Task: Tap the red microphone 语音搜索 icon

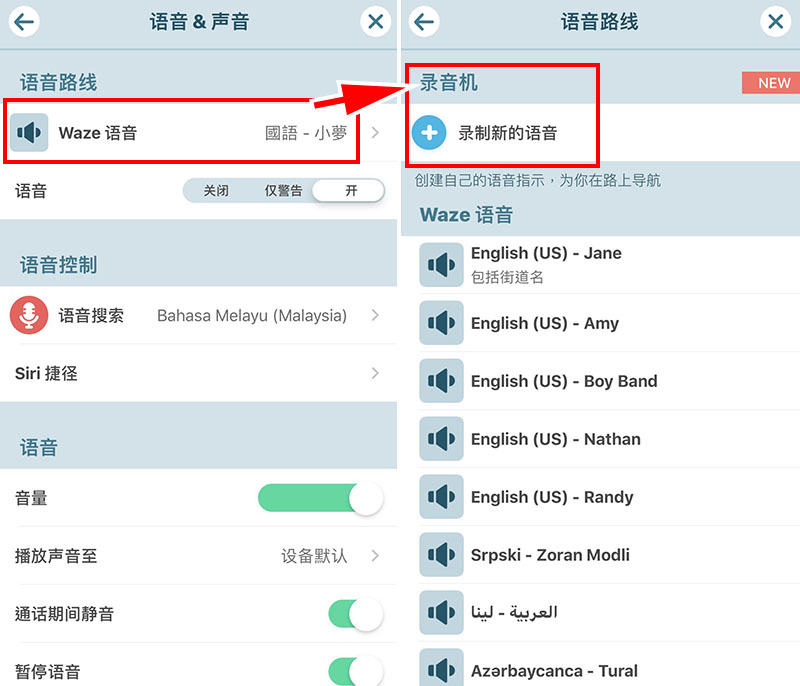Action: click(x=29, y=315)
